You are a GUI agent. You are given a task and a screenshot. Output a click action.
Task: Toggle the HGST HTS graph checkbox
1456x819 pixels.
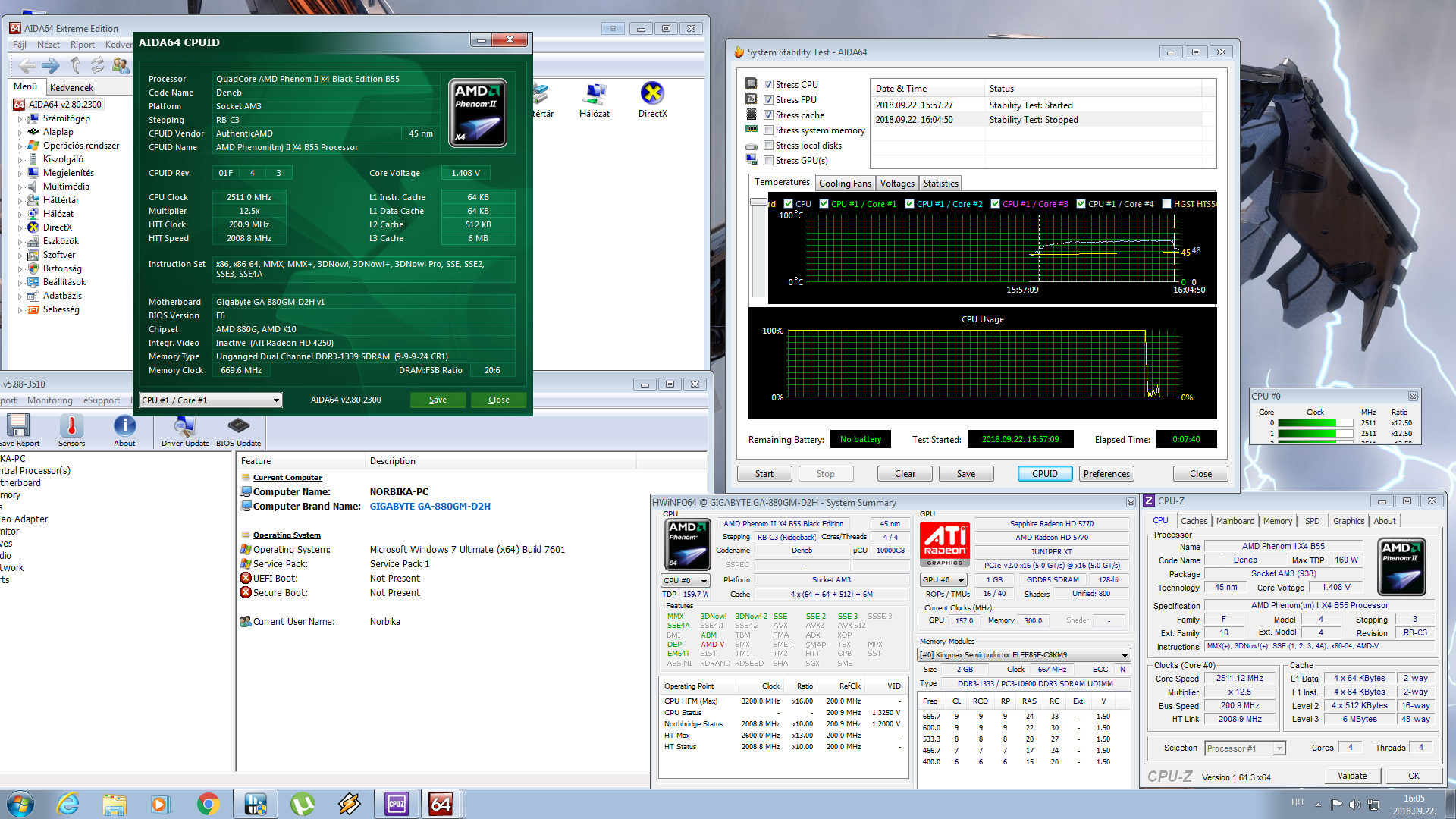(1166, 204)
